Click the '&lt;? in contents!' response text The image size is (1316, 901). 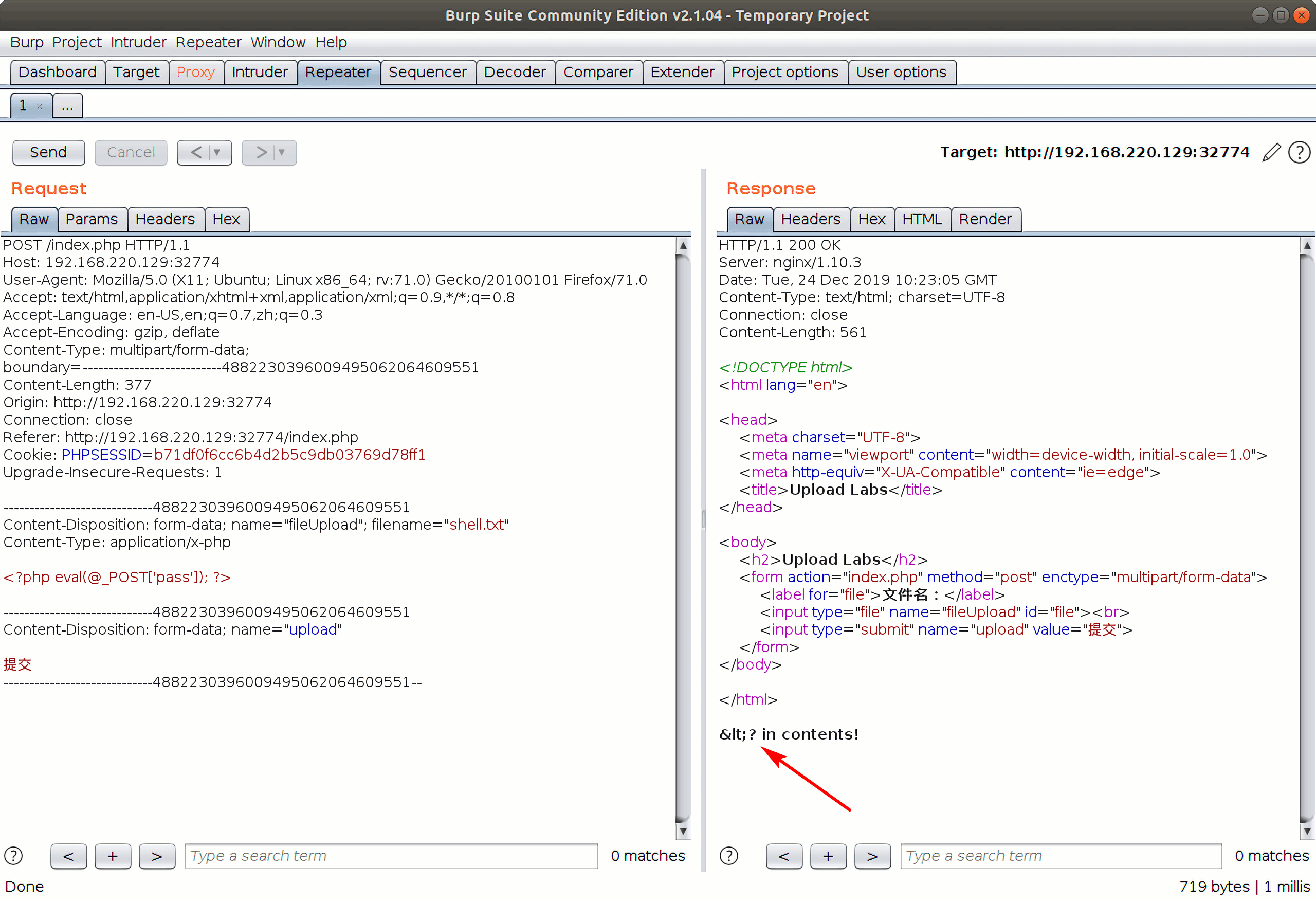(x=789, y=734)
